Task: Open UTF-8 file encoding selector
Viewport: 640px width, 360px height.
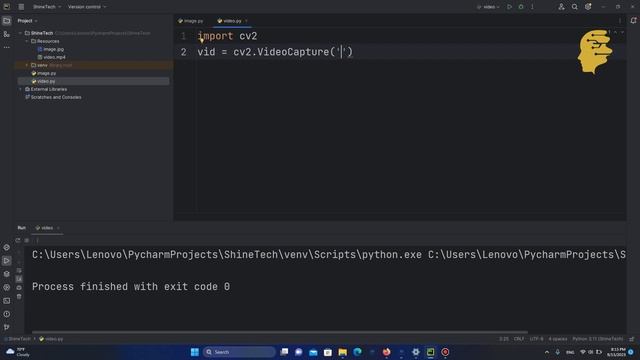Action: [536, 339]
